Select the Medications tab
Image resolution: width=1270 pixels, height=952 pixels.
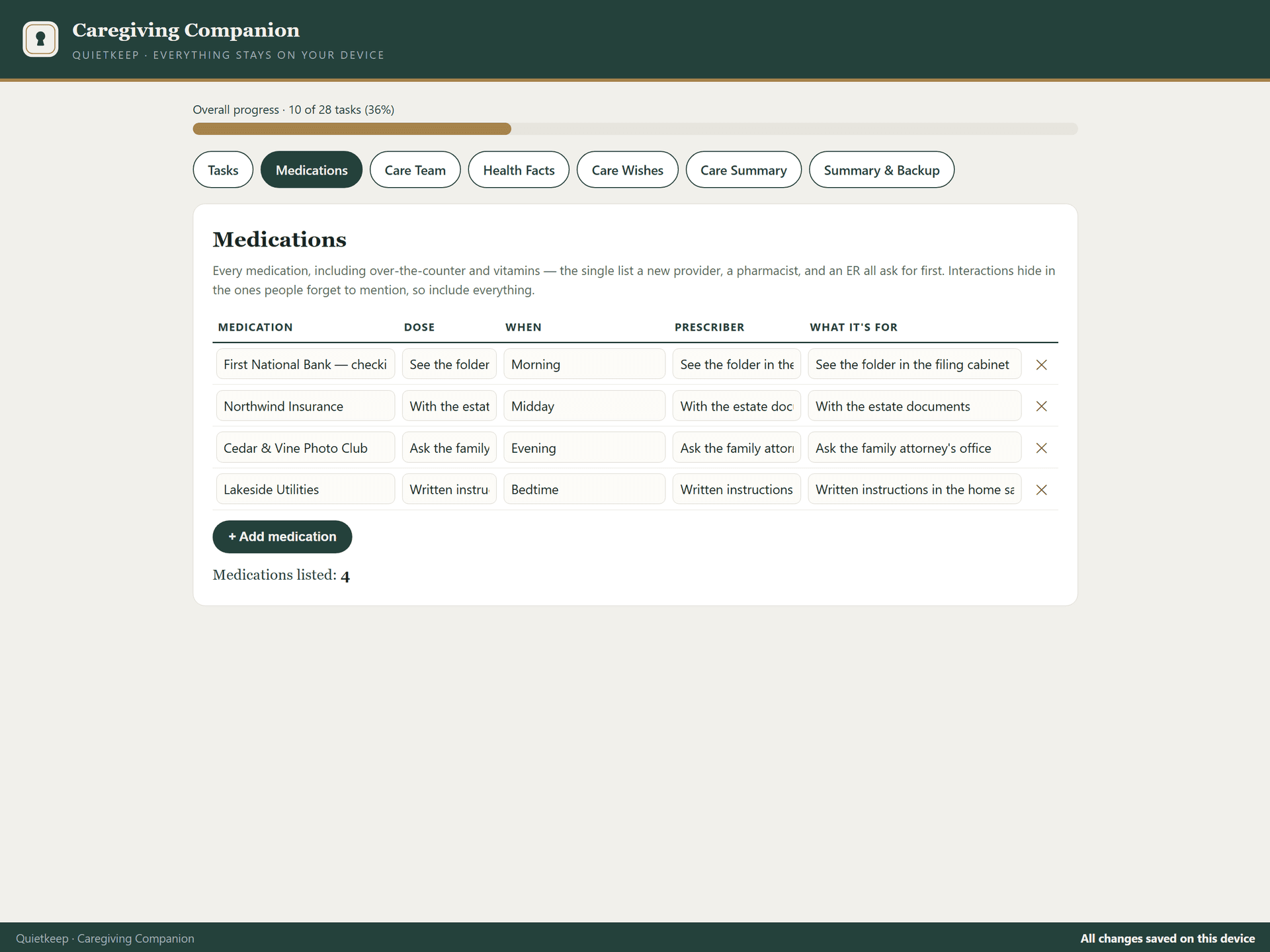[312, 170]
